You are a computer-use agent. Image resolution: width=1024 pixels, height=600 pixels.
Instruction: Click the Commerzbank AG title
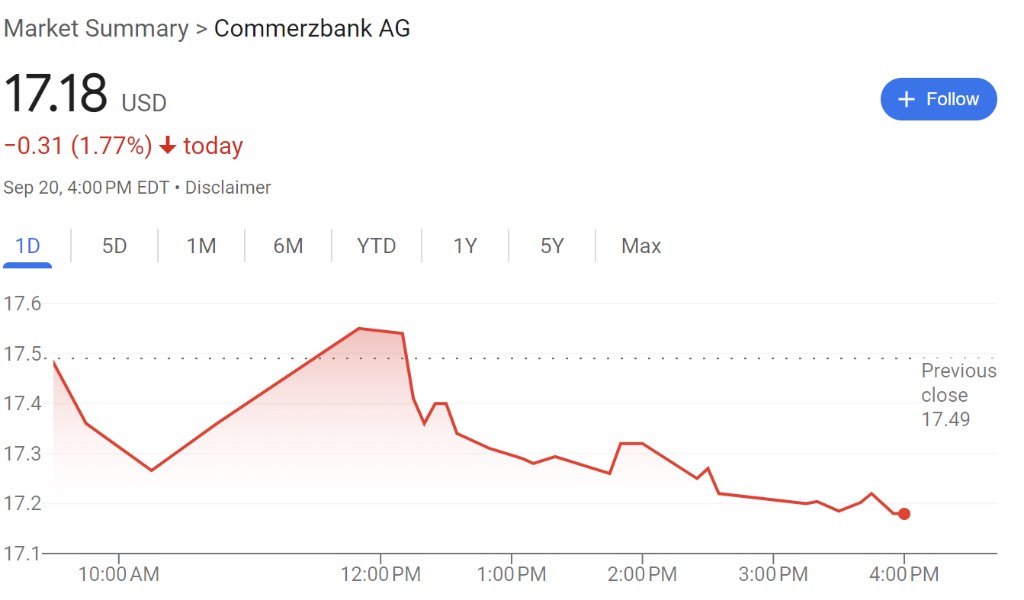(x=312, y=28)
